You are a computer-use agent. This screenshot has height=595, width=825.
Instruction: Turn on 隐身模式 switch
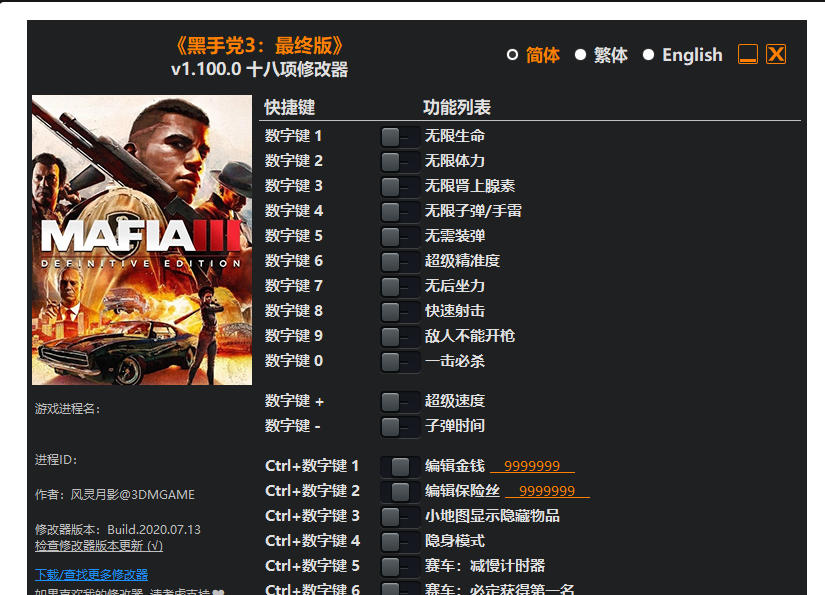[399, 541]
